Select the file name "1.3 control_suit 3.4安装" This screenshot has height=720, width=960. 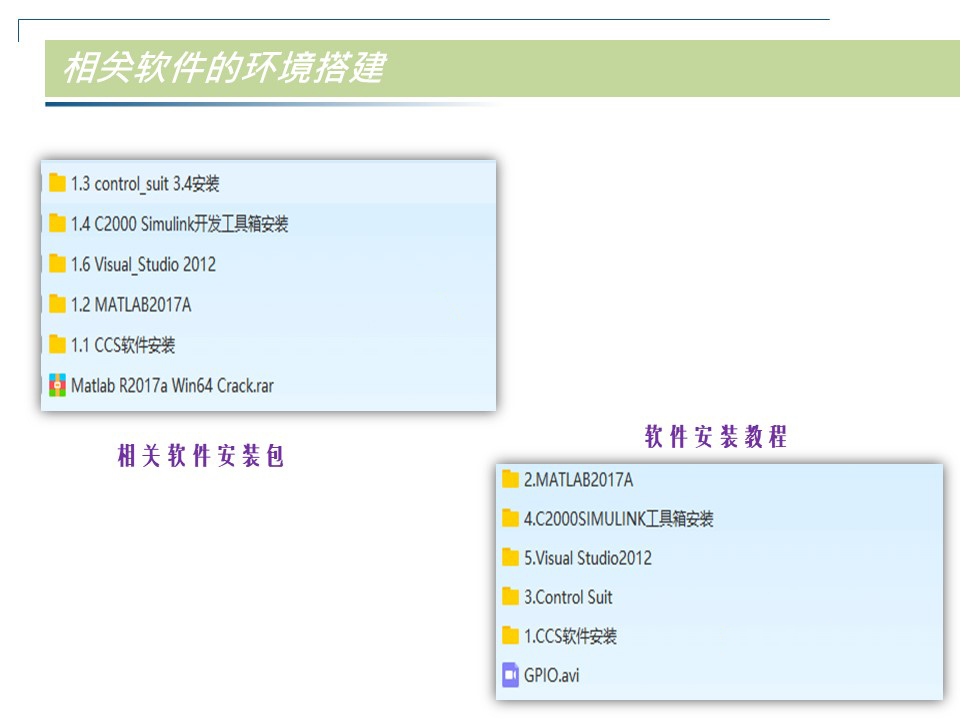pos(145,184)
